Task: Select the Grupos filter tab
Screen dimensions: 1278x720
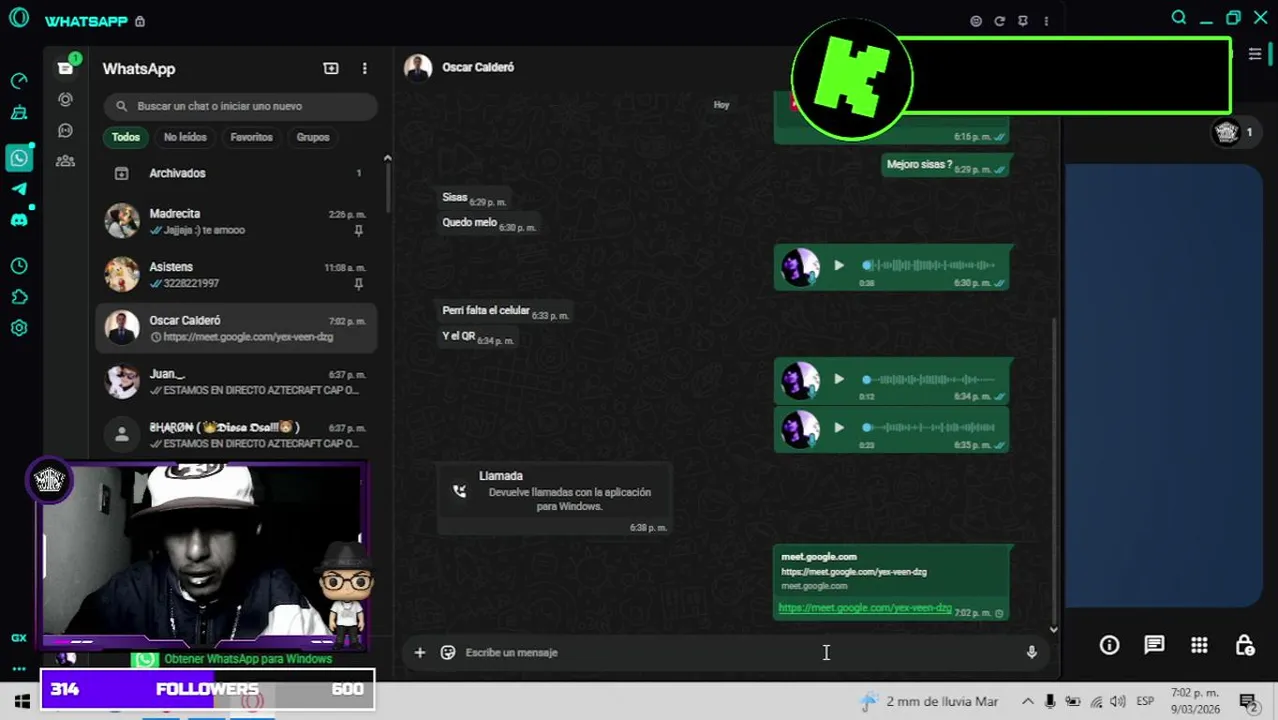Action: click(x=313, y=137)
